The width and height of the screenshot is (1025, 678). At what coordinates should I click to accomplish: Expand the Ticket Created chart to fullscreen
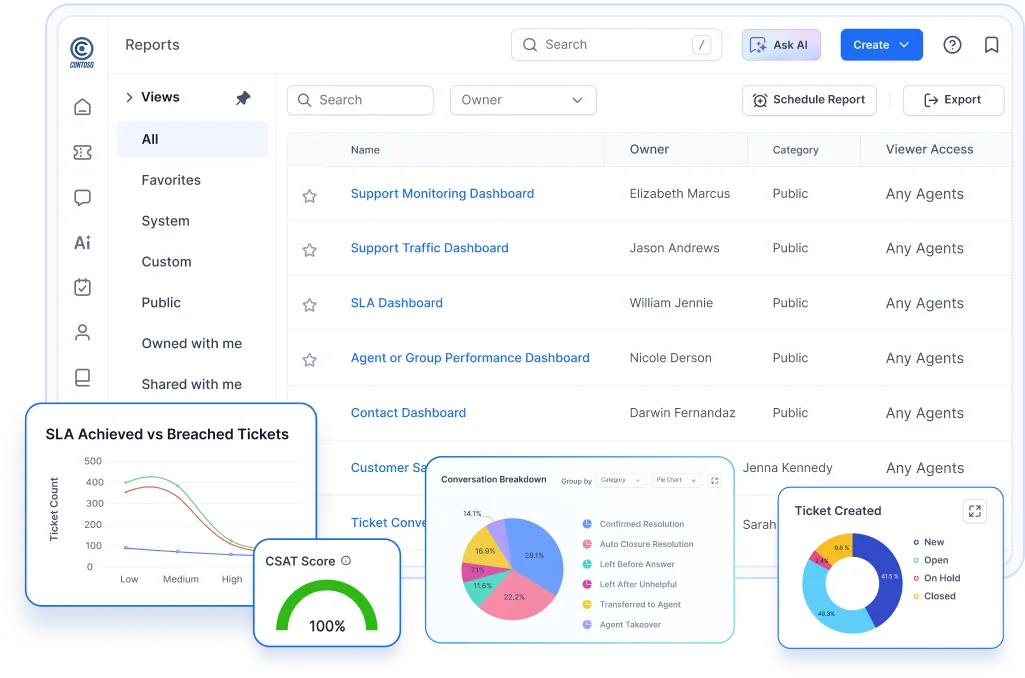pyautogui.click(x=975, y=511)
